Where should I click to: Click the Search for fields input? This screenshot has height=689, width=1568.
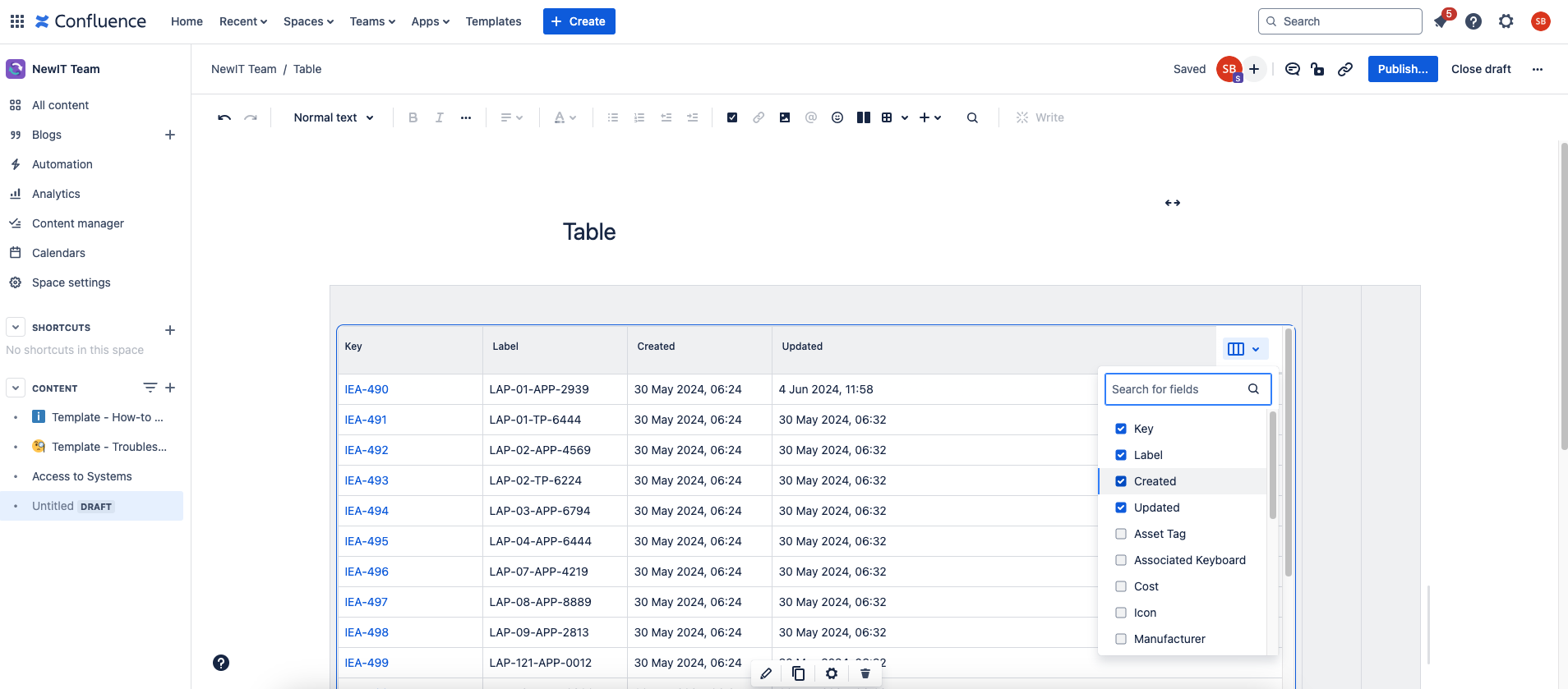1176,389
